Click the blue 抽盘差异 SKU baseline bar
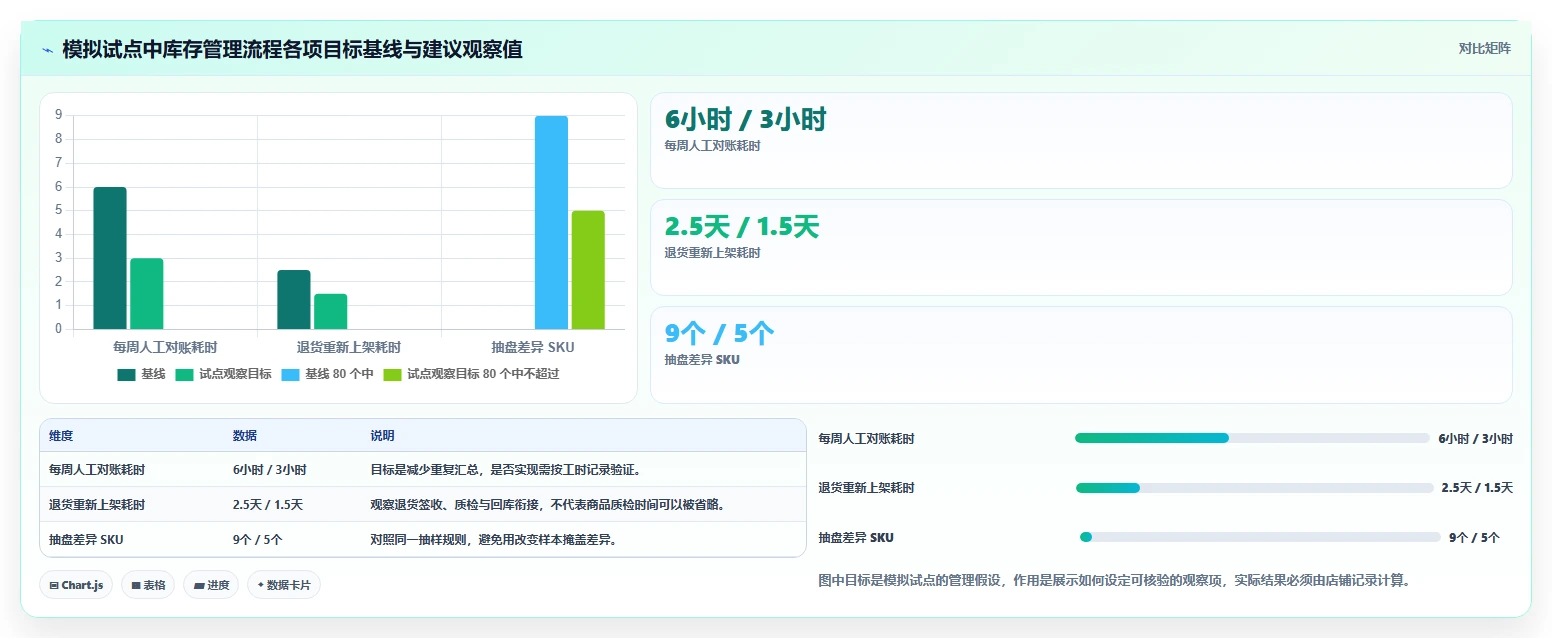Image resolution: width=1552 pixels, height=638 pixels. 551,222
